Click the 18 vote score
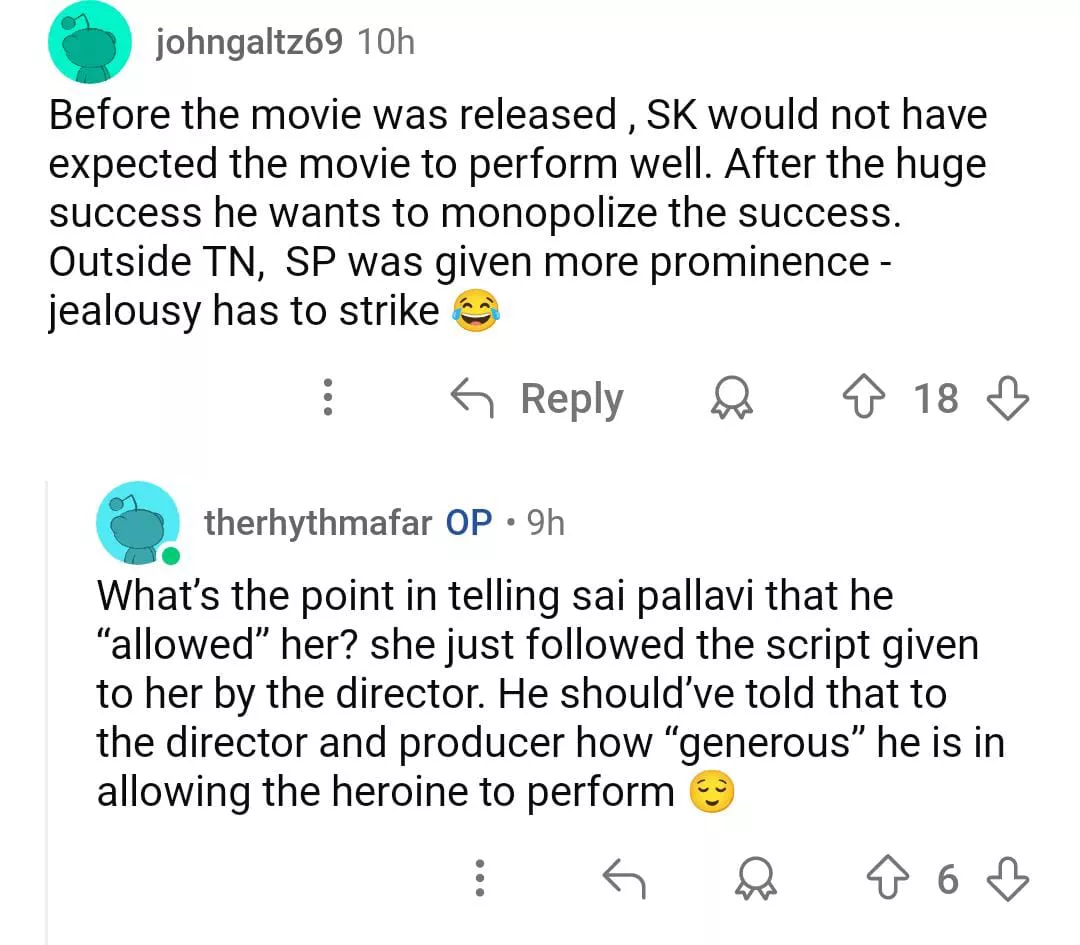 tap(936, 400)
